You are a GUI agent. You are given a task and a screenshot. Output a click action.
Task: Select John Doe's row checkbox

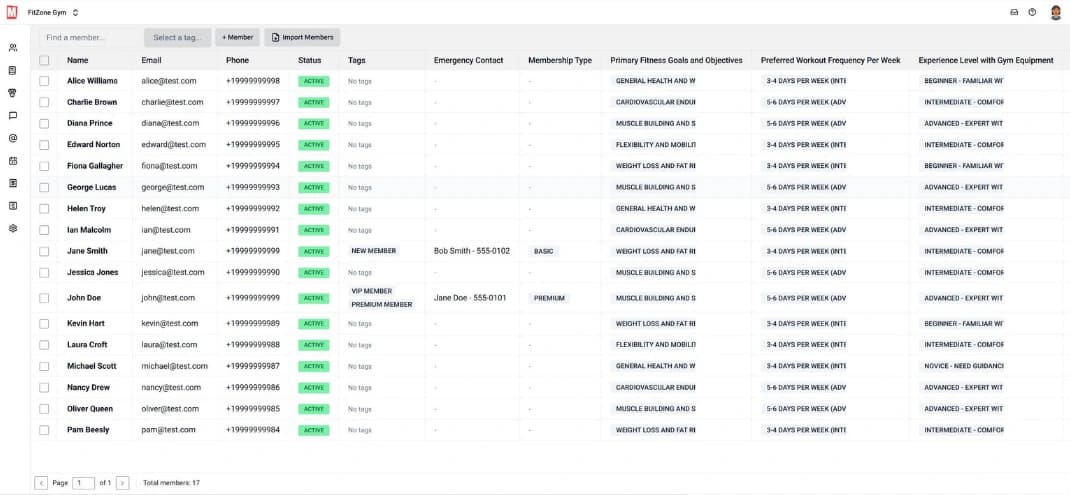44,298
